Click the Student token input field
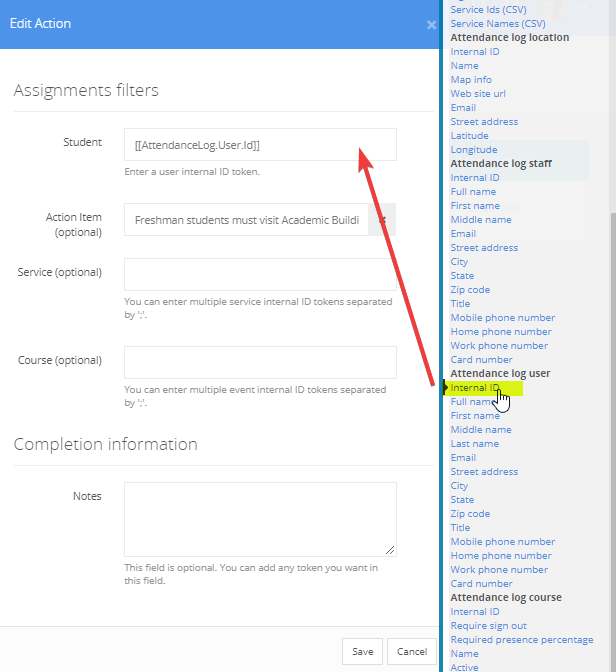 click(260, 145)
